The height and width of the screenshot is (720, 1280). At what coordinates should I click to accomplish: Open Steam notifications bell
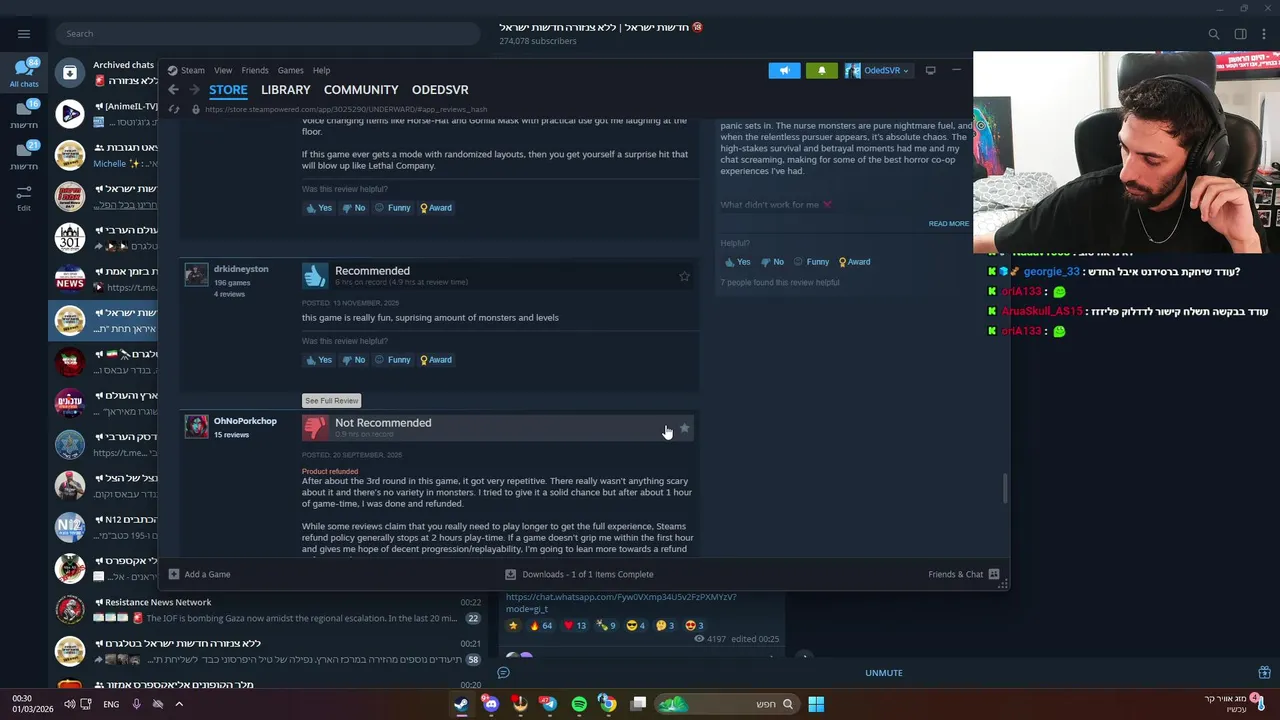[822, 70]
